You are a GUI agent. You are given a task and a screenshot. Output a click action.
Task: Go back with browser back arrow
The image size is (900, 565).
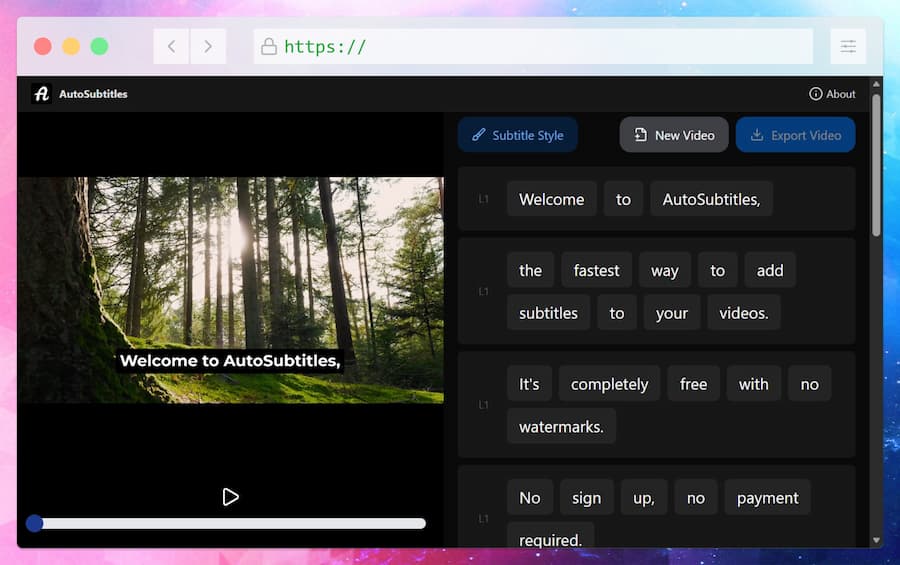coord(171,47)
